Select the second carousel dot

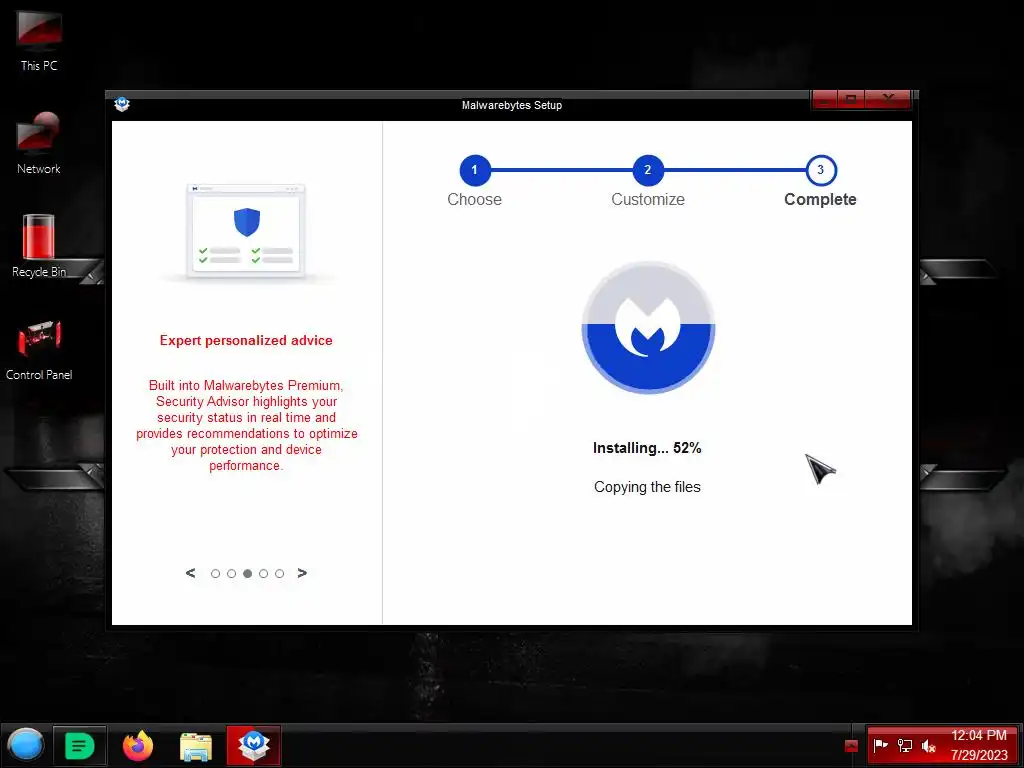231,573
